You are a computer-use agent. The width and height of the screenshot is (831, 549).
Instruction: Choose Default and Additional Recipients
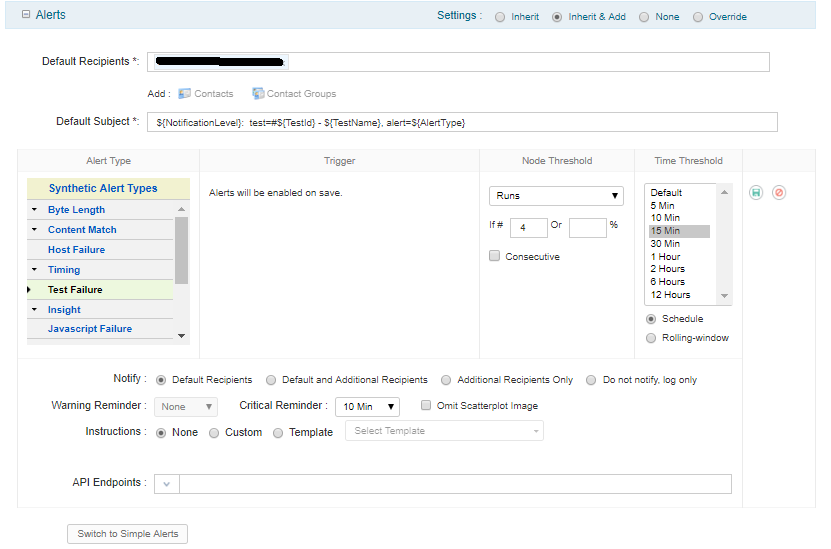point(271,380)
